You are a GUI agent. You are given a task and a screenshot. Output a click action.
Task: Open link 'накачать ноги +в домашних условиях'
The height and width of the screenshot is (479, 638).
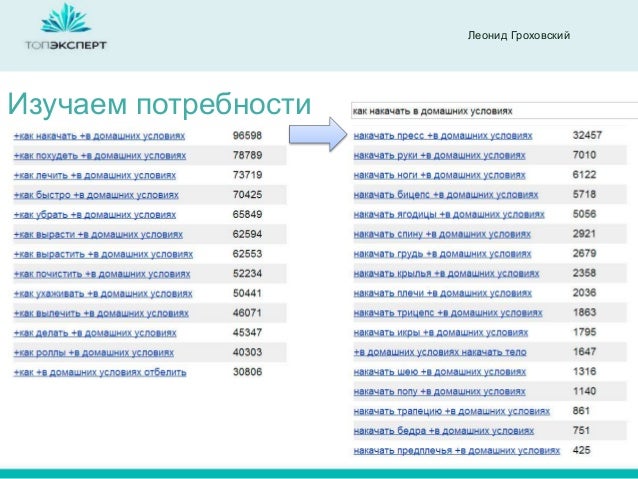pos(439,175)
